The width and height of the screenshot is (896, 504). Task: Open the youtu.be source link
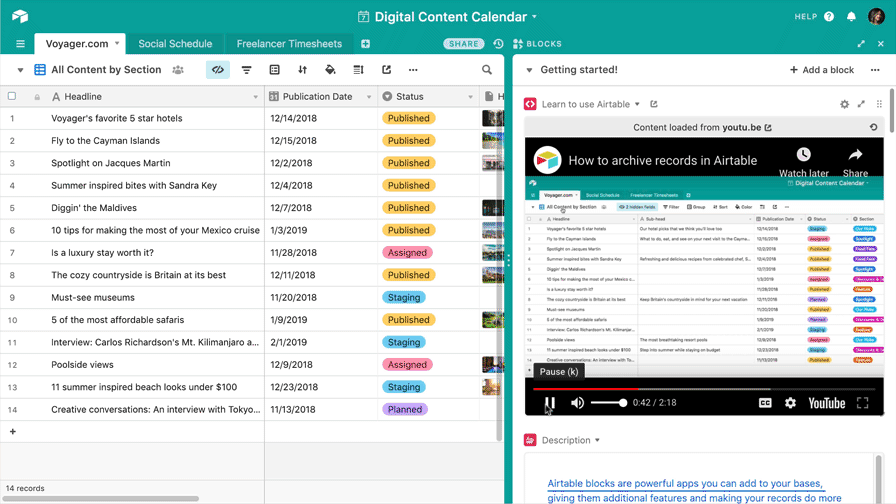click(747, 127)
